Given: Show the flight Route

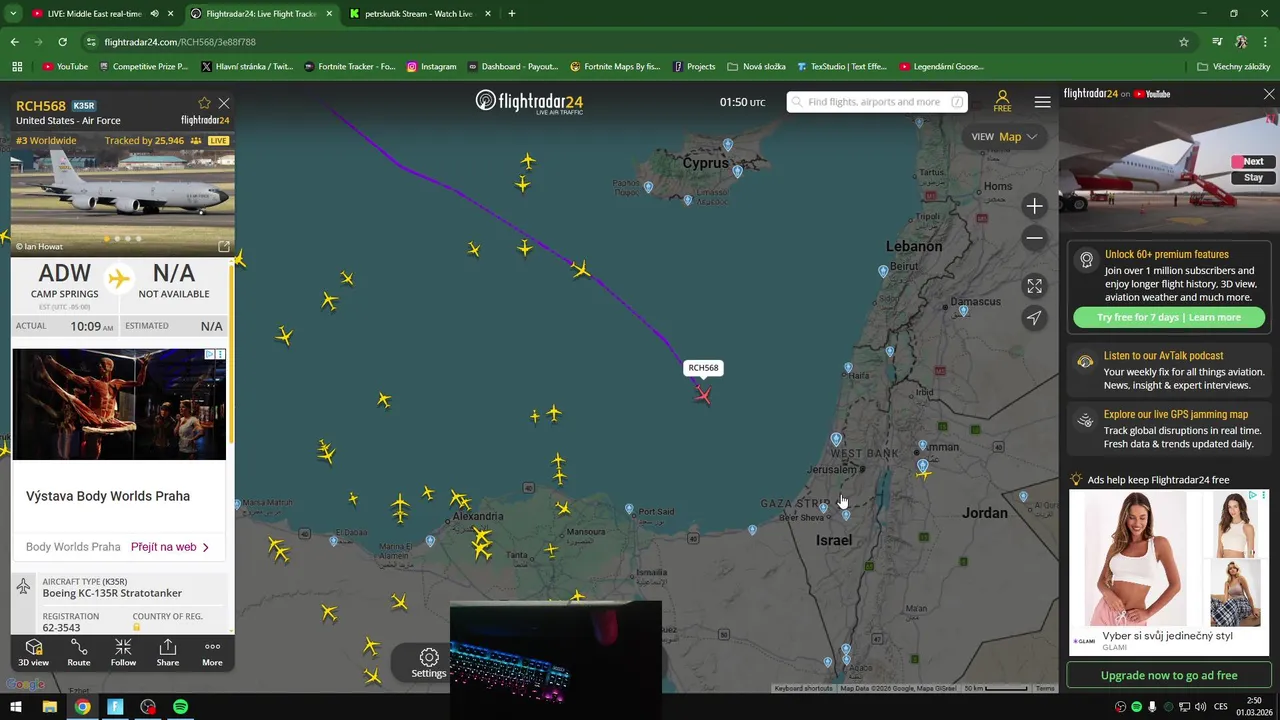Looking at the screenshot, I should [x=79, y=653].
